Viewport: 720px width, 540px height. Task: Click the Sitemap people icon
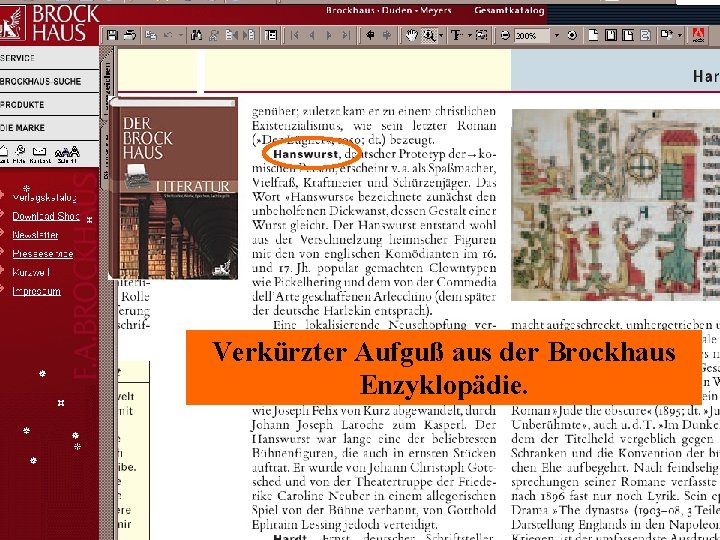coord(67,153)
